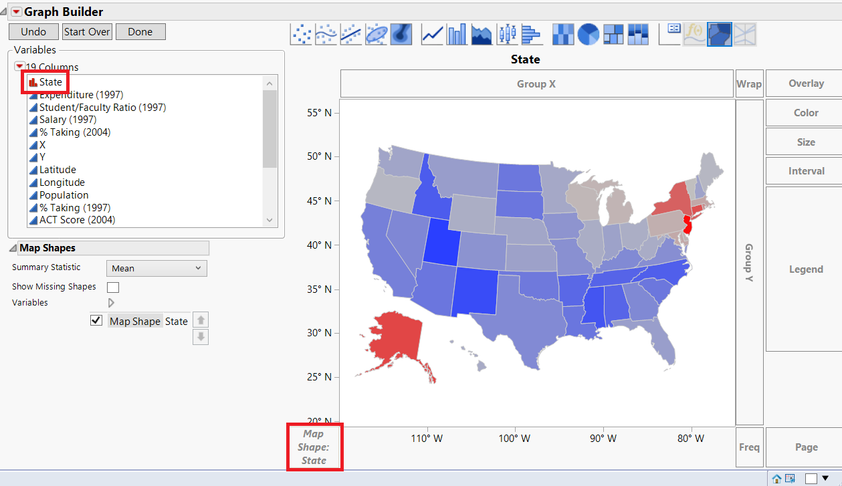This screenshot has width=842, height=486.
Task: Select the Pie chart element icon
Action: coord(588,34)
